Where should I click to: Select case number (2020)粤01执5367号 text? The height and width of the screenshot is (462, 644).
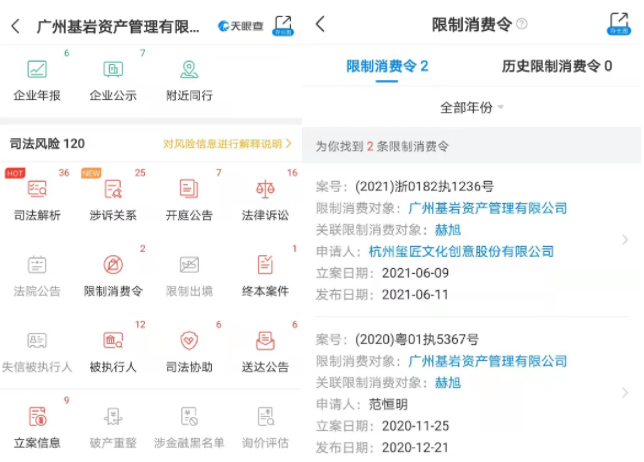pyautogui.click(x=417, y=340)
